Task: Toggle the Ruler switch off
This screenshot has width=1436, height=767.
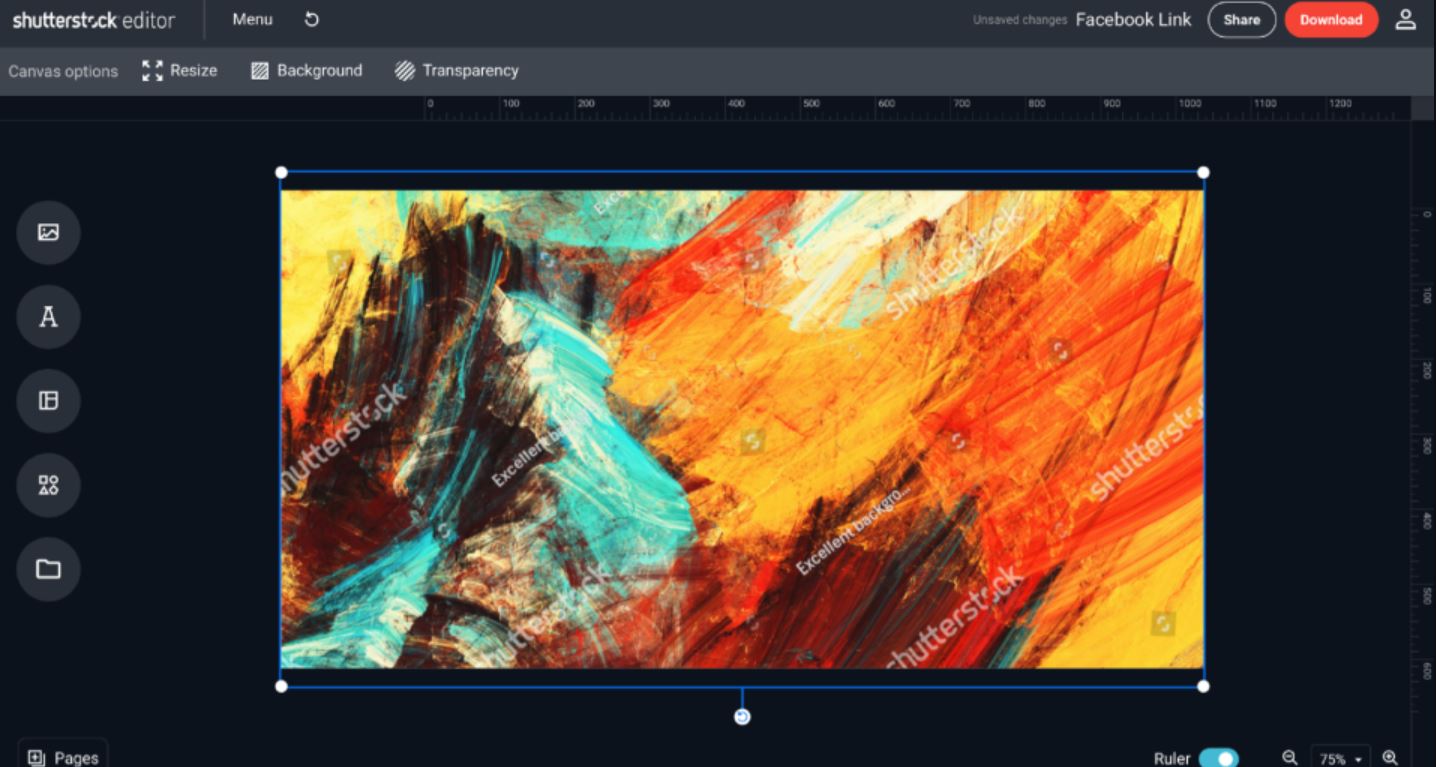Action: (x=1218, y=758)
